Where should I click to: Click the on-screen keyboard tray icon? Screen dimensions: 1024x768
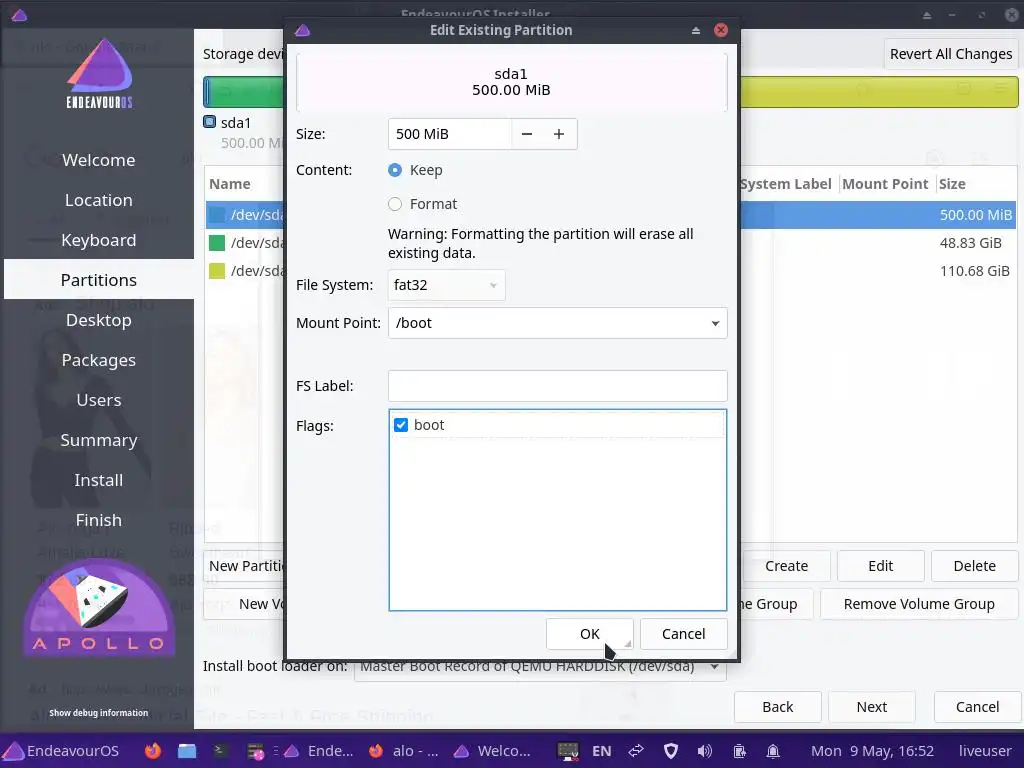point(568,751)
